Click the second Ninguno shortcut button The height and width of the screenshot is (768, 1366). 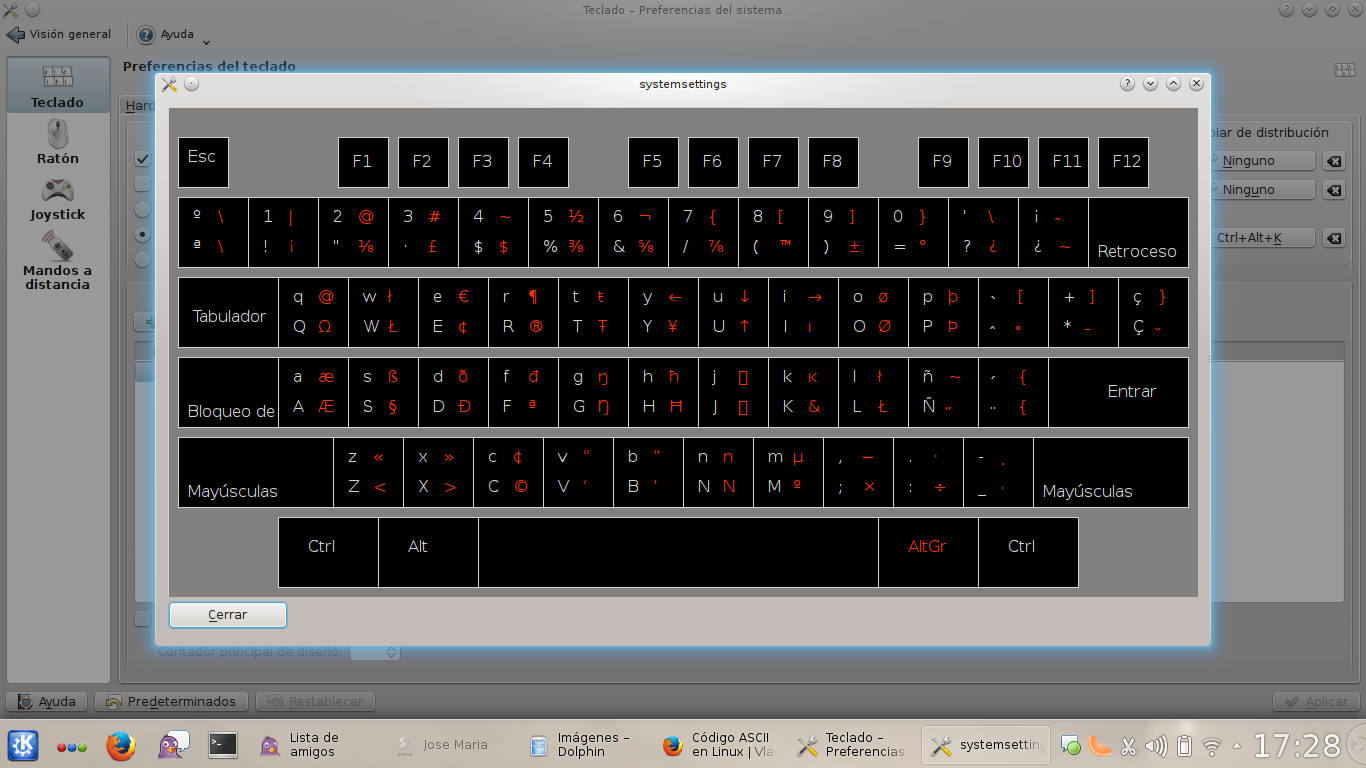(x=1262, y=189)
